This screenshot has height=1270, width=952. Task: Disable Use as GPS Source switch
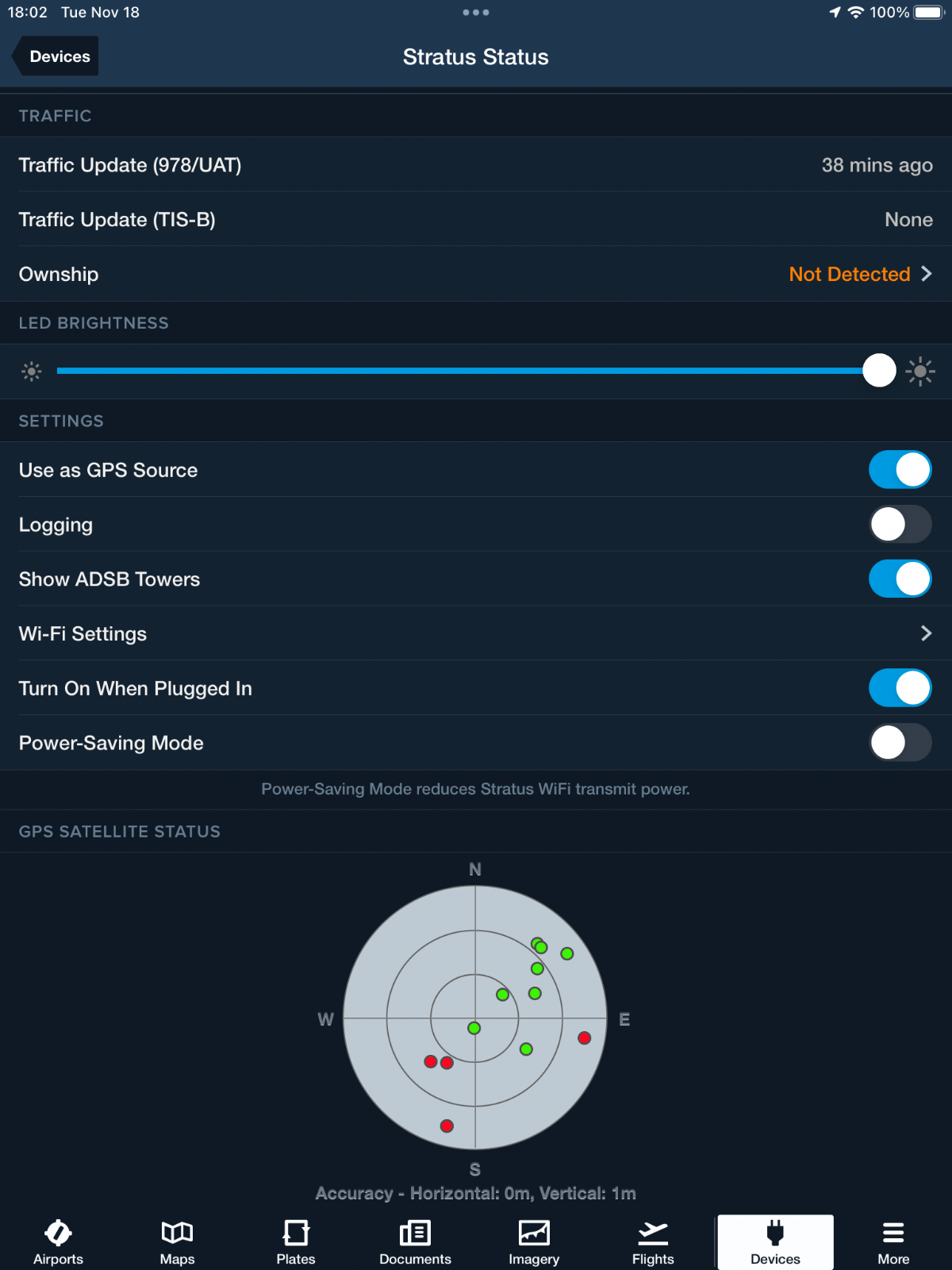click(x=900, y=470)
